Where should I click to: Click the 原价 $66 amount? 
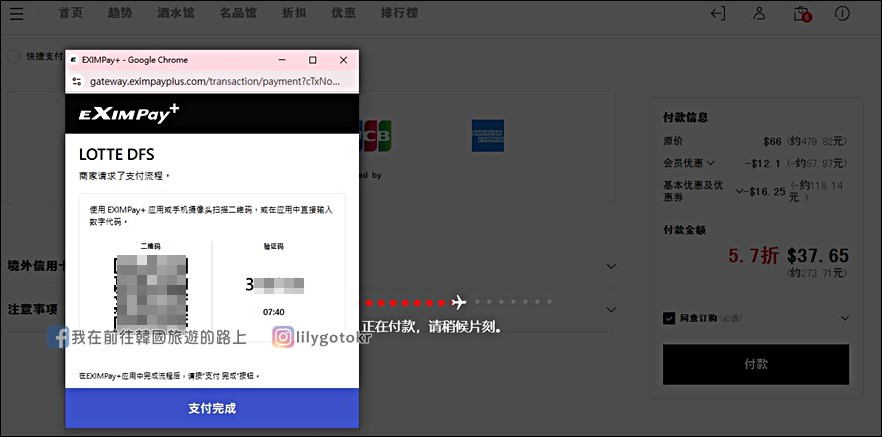click(x=772, y=141)
